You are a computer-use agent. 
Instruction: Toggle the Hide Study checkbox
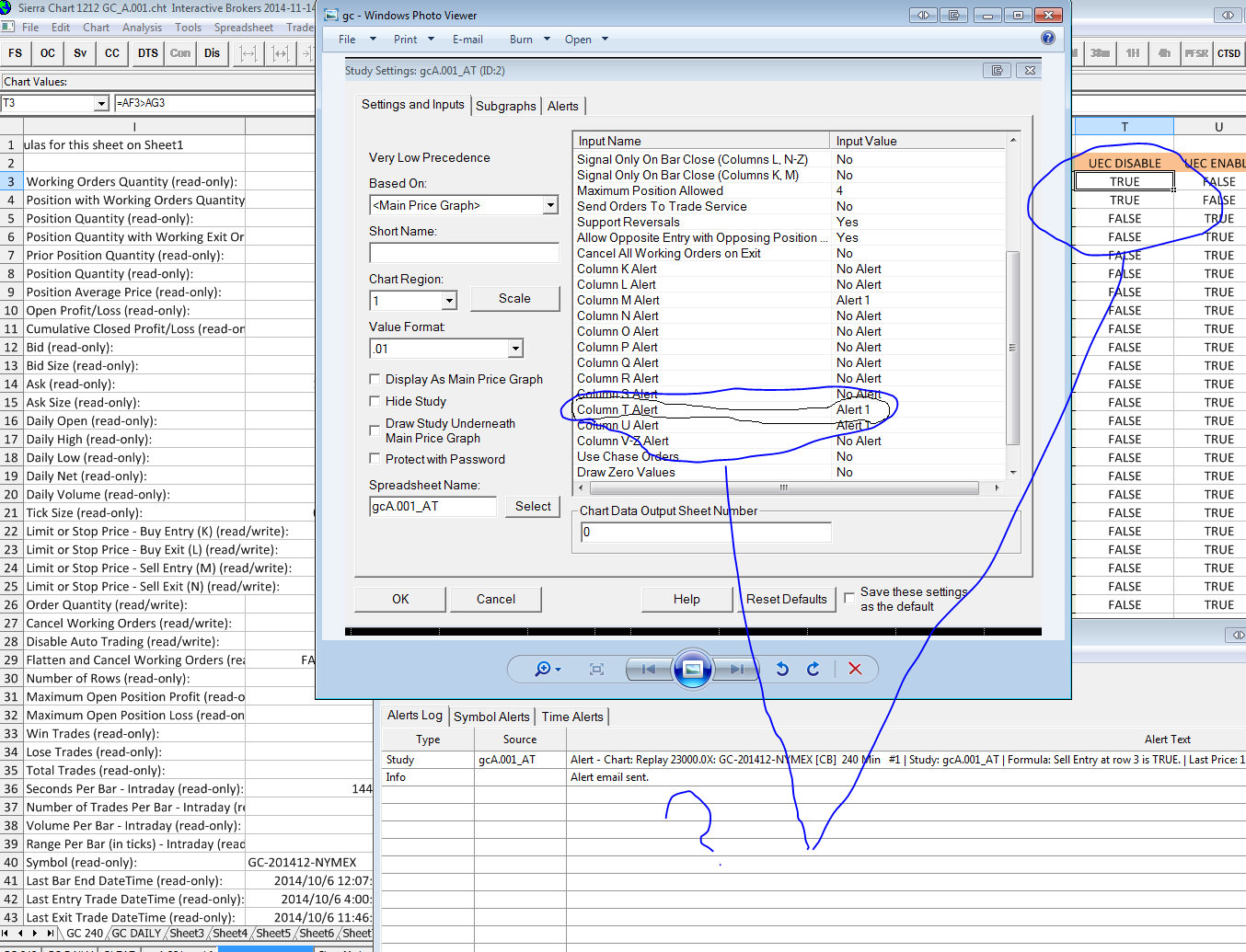375,401
